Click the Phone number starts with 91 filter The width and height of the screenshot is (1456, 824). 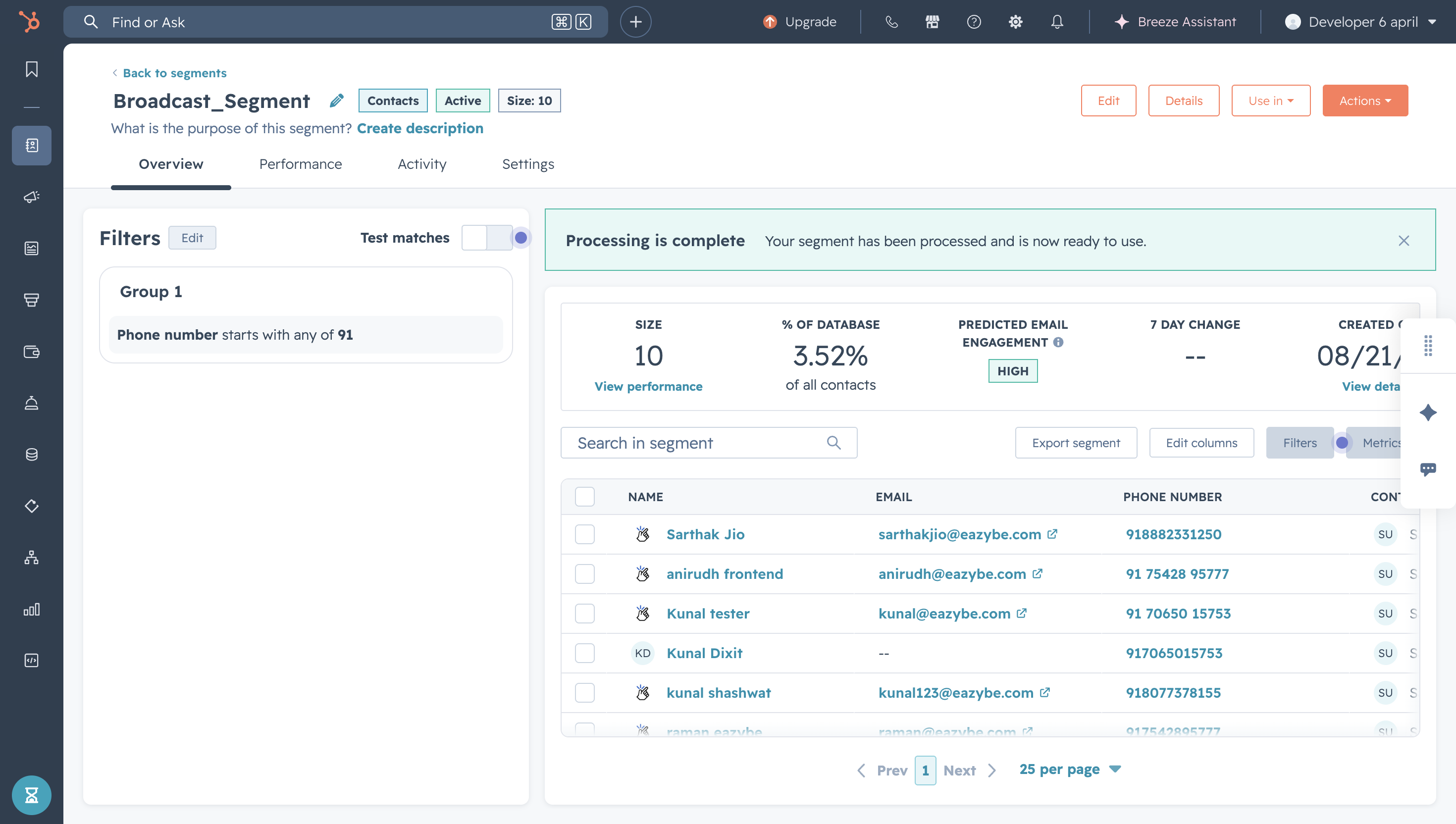[x=306, y=334]
